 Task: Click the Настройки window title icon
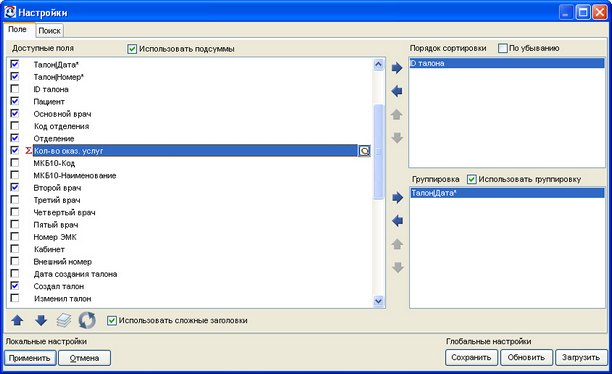point(10,12)
